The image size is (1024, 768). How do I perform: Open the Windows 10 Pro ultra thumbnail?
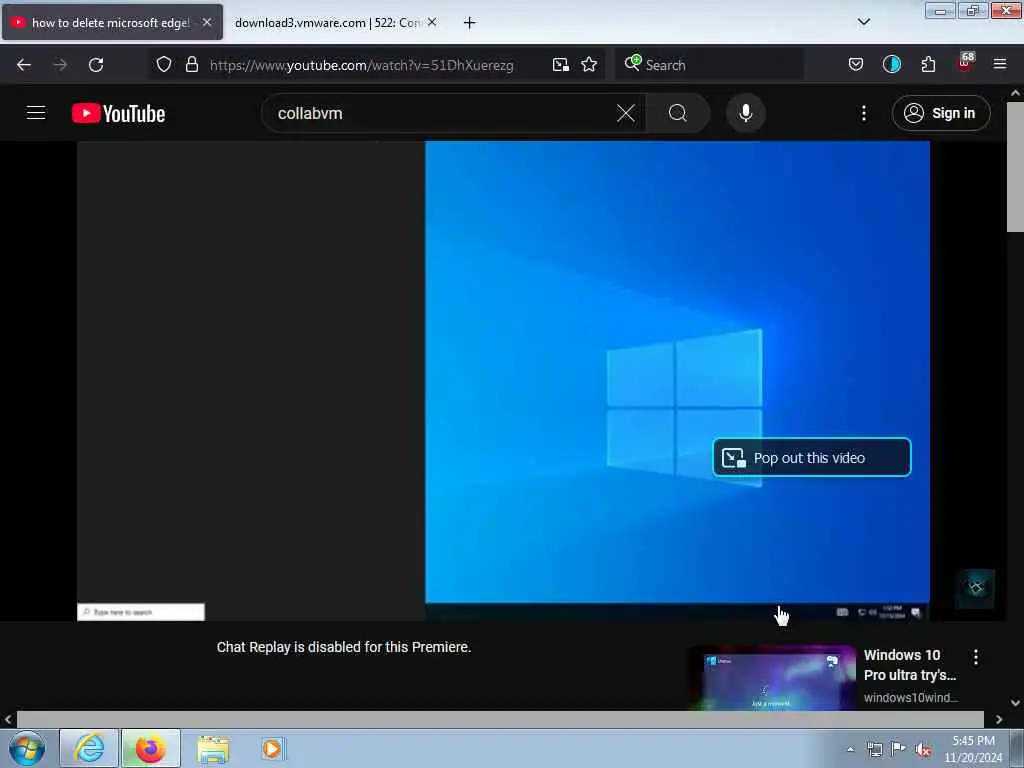click(x=773, y=679)
